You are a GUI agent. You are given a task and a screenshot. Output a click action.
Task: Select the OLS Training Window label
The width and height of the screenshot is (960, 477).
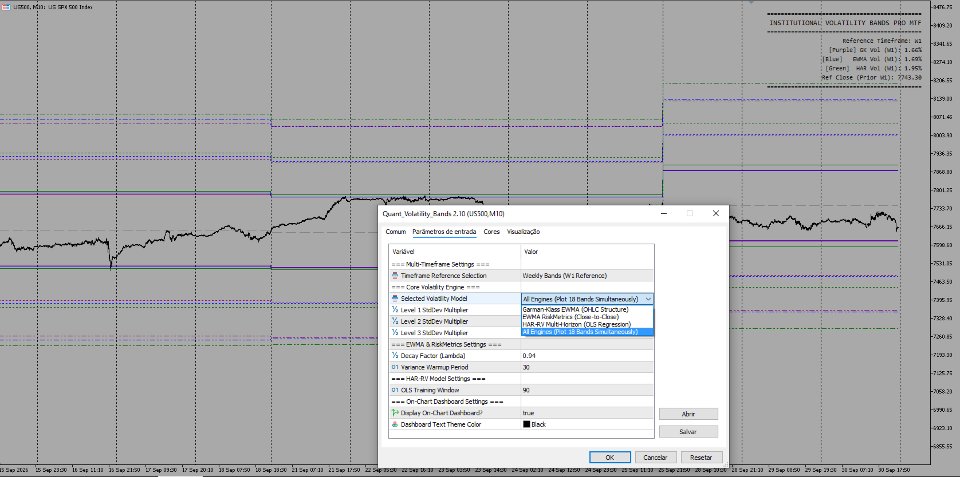[430, 390]
